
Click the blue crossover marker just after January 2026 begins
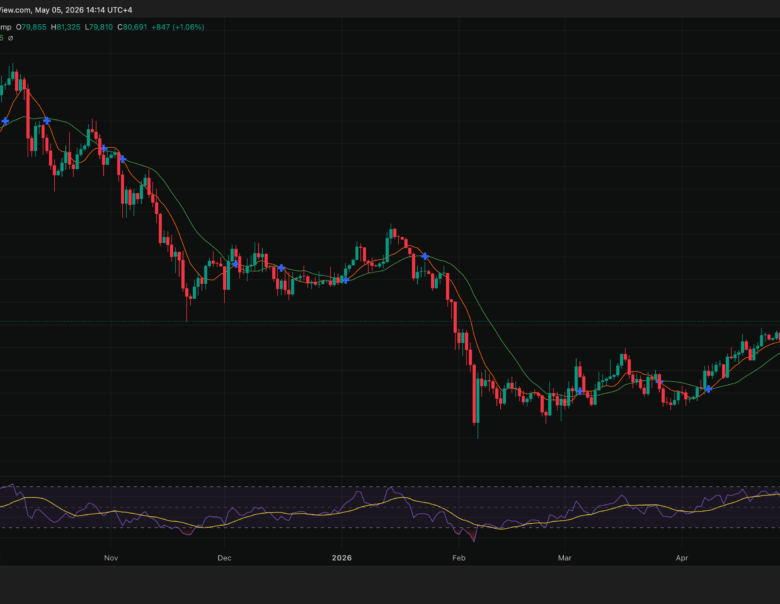tap(346, 280)
